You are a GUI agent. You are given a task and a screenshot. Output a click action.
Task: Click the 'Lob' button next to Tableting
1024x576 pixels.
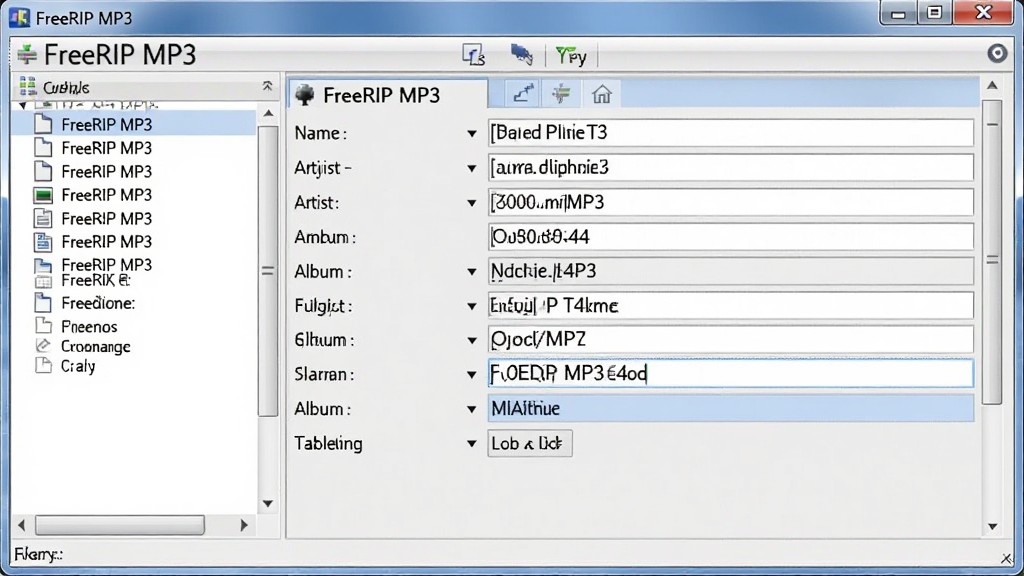530,443
